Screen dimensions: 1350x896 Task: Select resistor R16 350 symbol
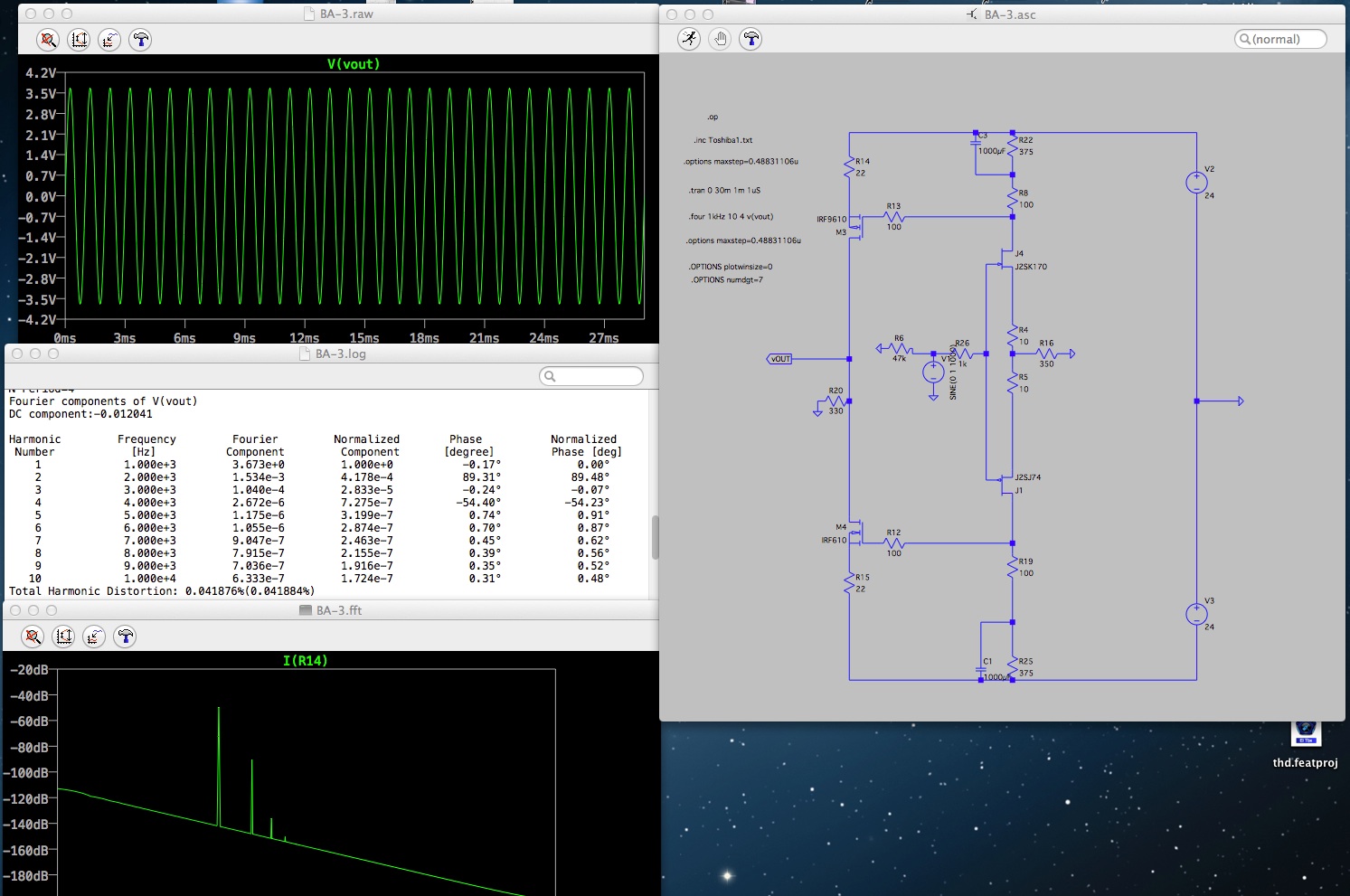[x=1046, y=354]
